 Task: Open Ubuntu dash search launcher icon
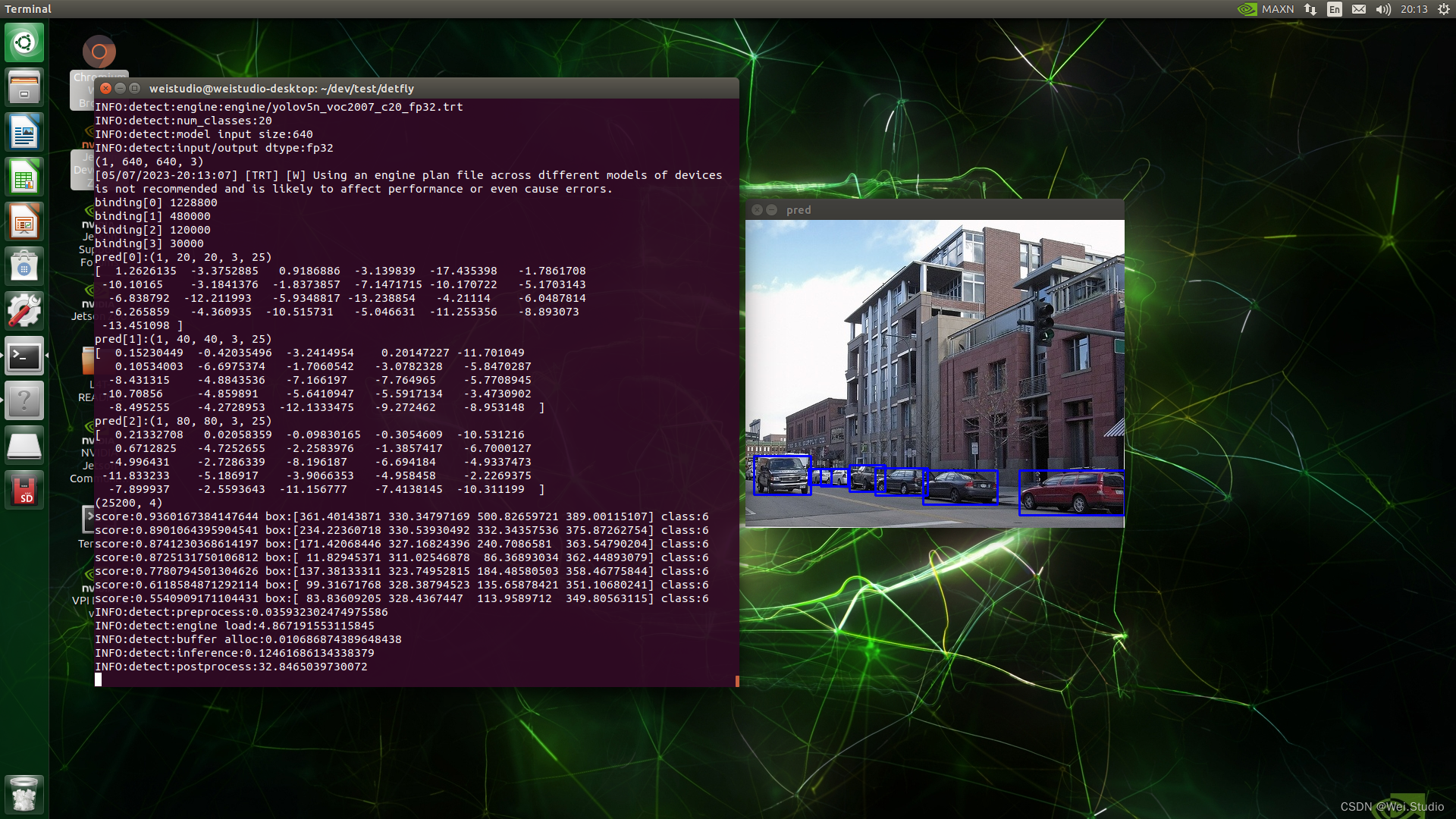(24, 42)
